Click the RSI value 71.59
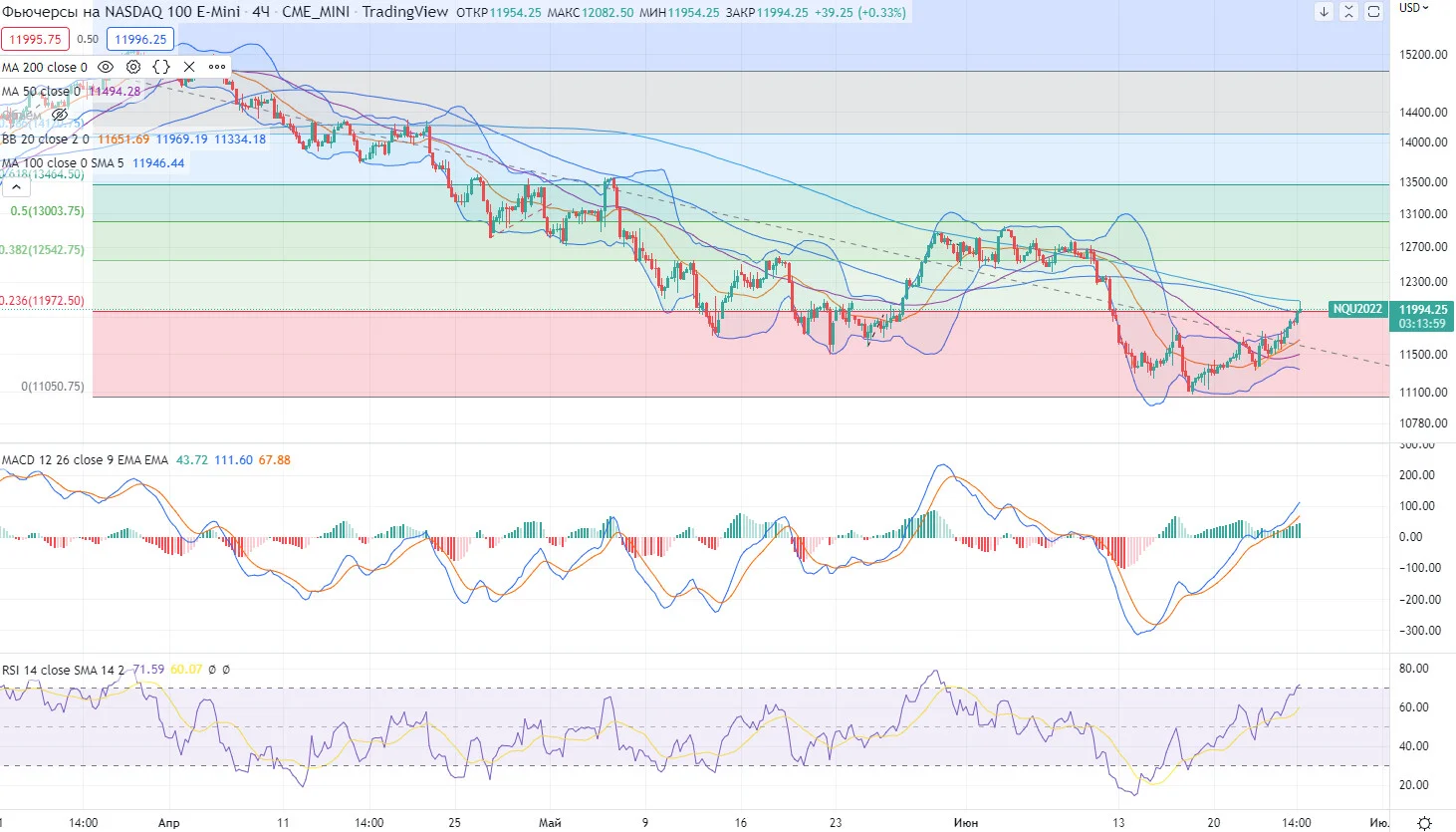This screenshot has width=1456, height=832. click(148, 670)
